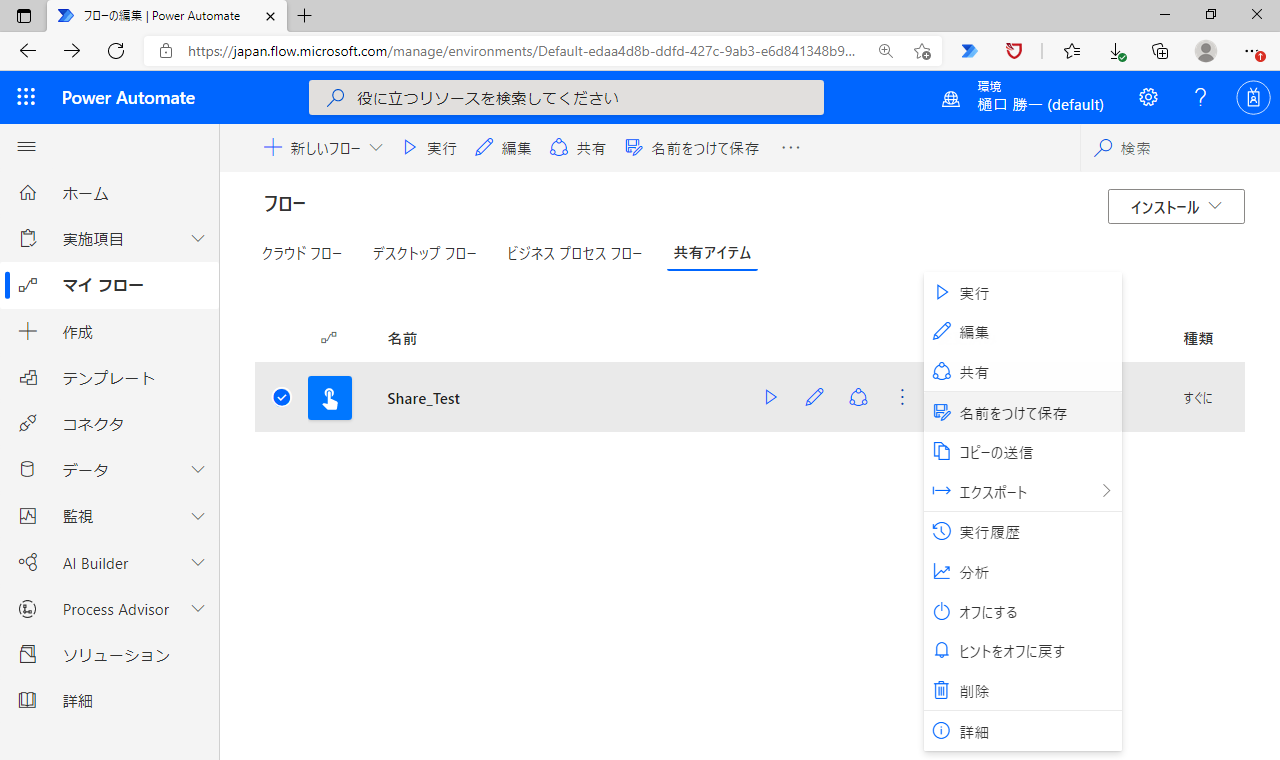
Task: Choose 編集 from the context menu
Action: click(1022, 332)
